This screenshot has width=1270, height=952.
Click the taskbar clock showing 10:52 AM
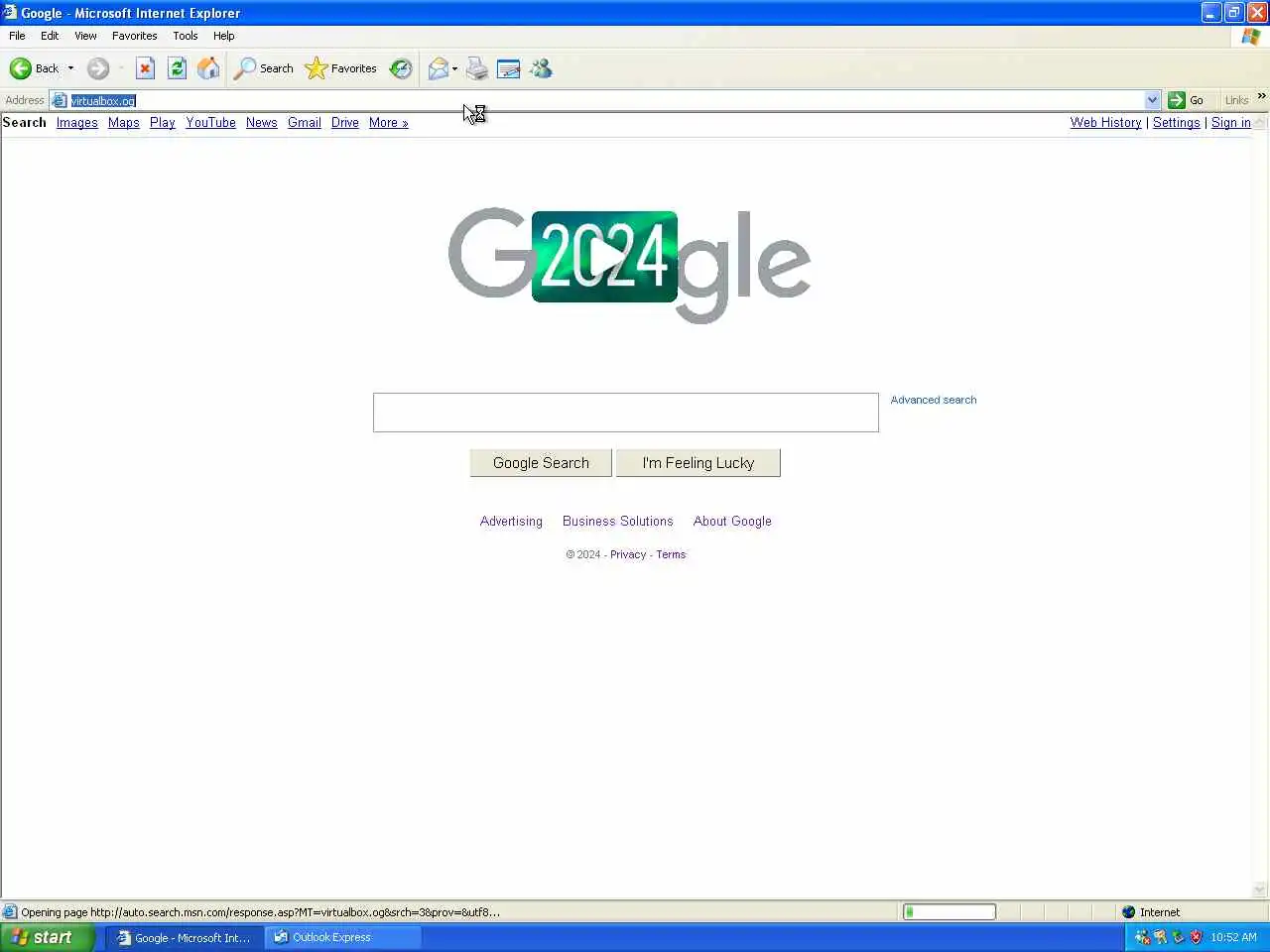[1233, 937]
